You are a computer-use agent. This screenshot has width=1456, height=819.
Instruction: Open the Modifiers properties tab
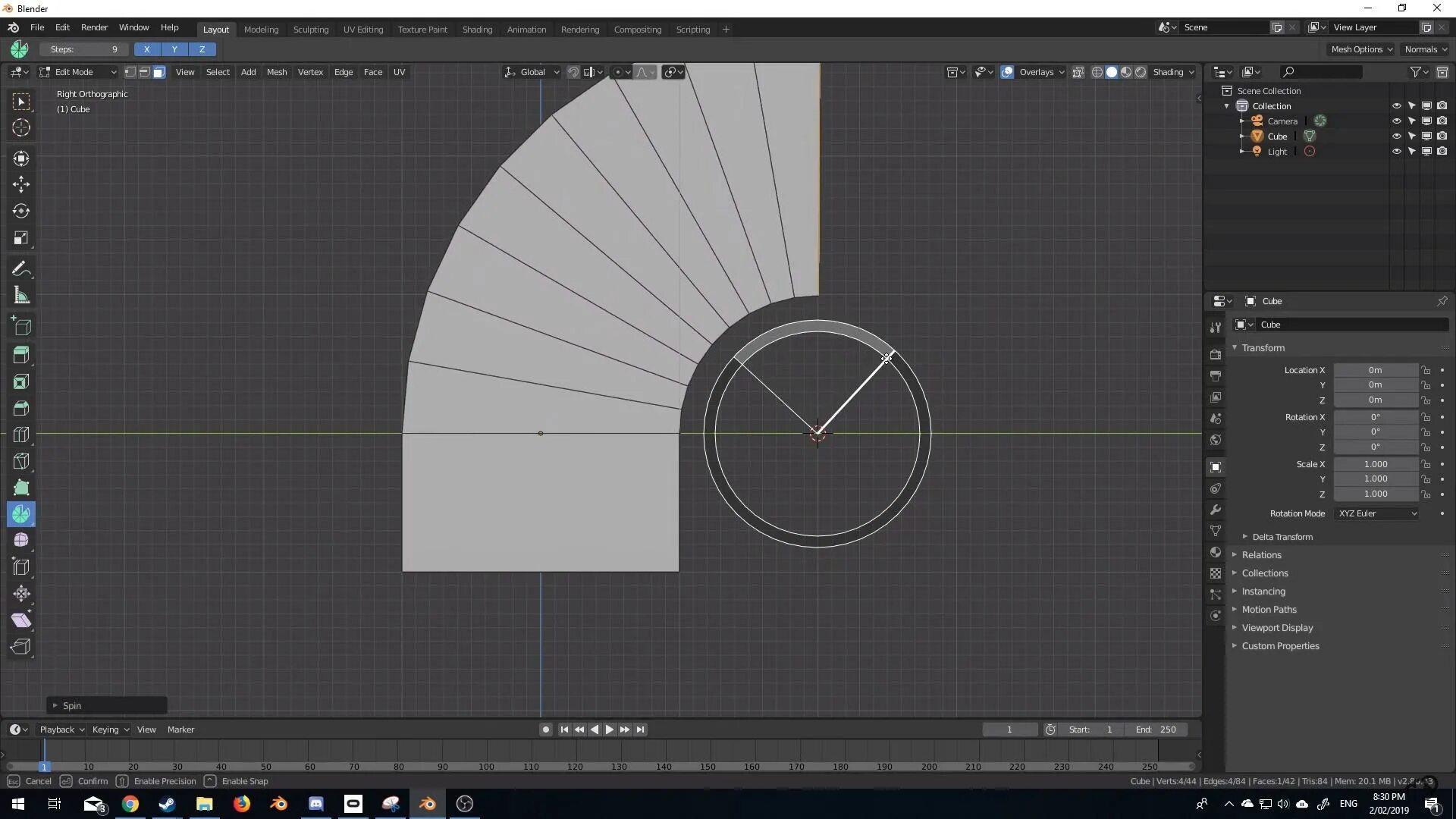coord(1216,510)
